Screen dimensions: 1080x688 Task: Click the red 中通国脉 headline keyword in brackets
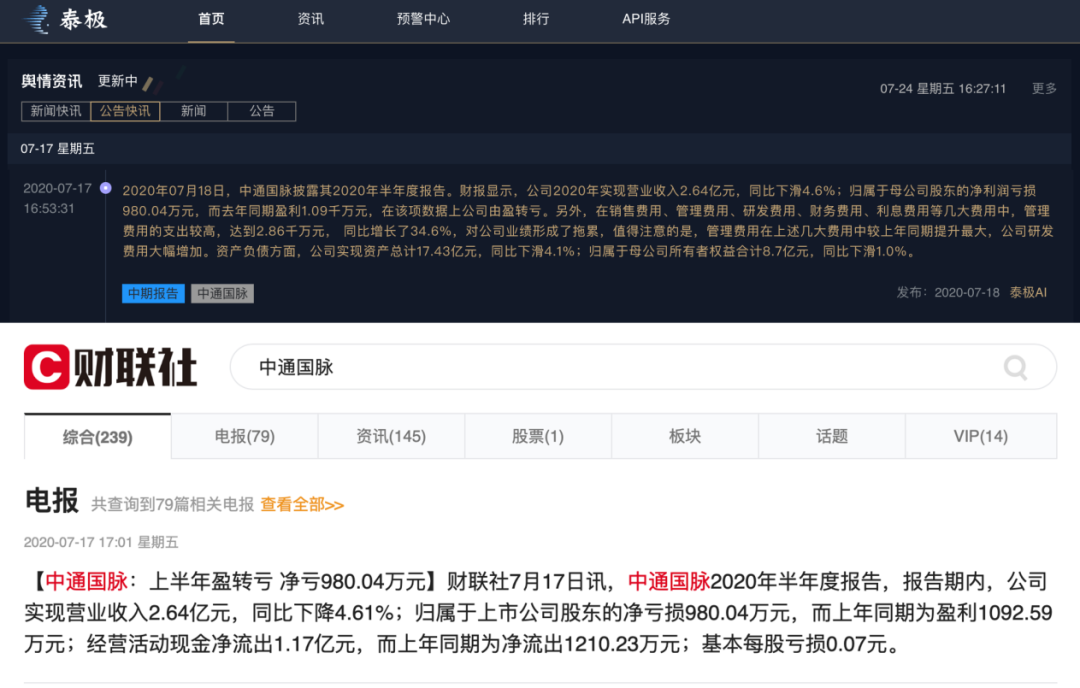tap(87, 582)
